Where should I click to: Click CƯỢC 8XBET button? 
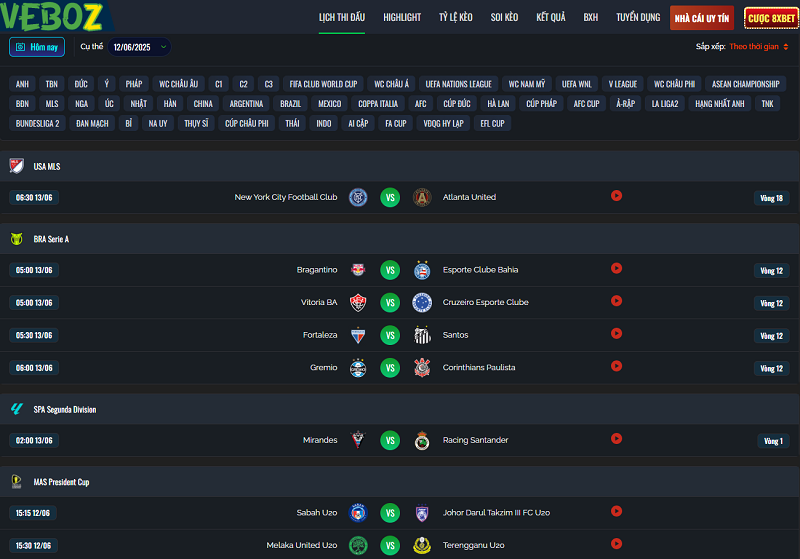(771, 18)
